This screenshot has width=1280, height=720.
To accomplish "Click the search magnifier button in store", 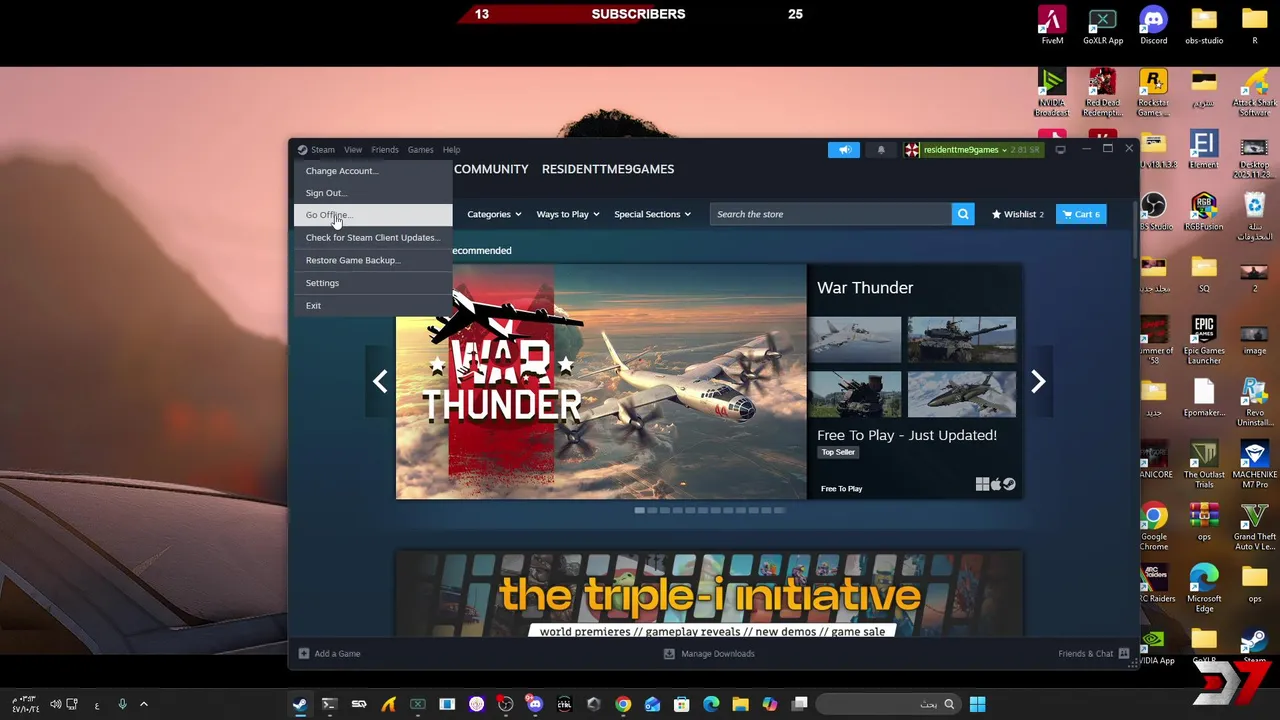I will coord(962,214).
